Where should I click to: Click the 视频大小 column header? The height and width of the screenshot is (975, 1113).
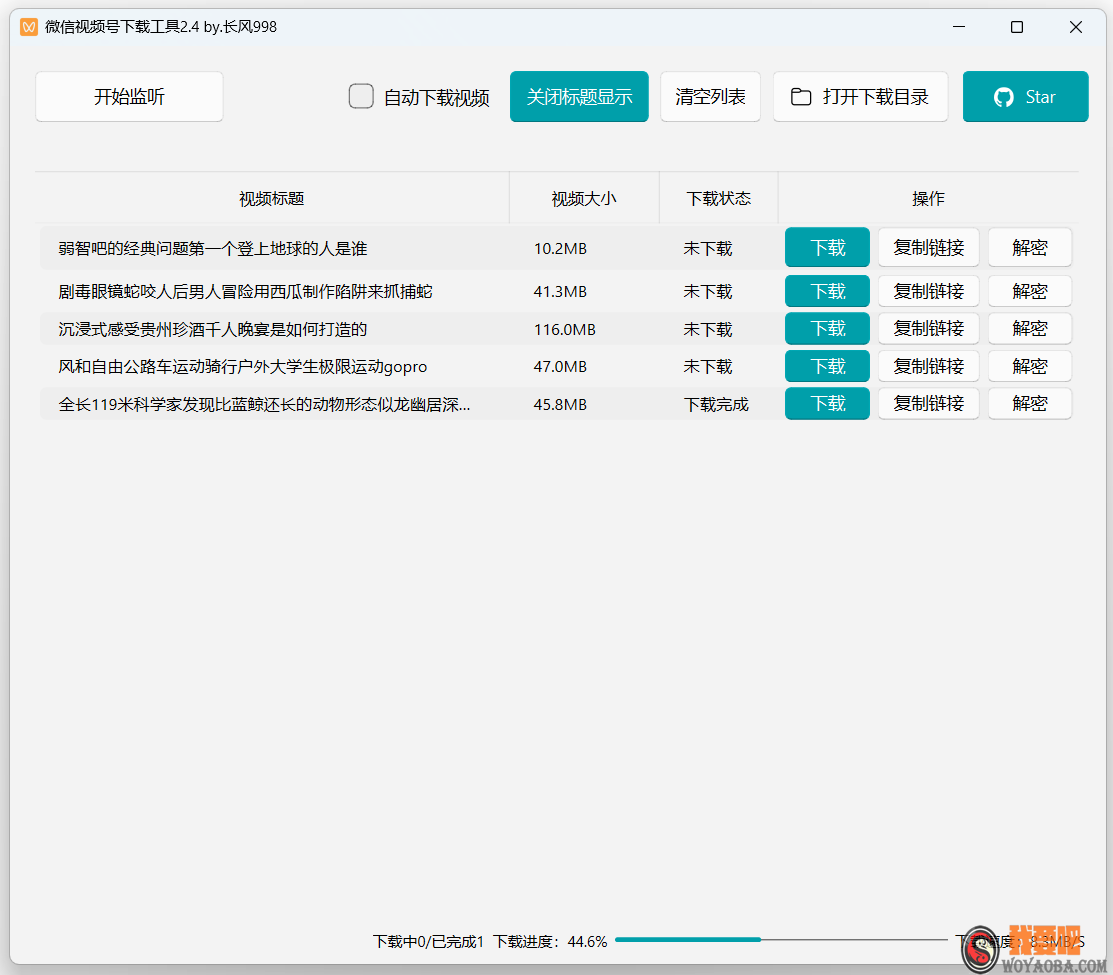(584, 198)
